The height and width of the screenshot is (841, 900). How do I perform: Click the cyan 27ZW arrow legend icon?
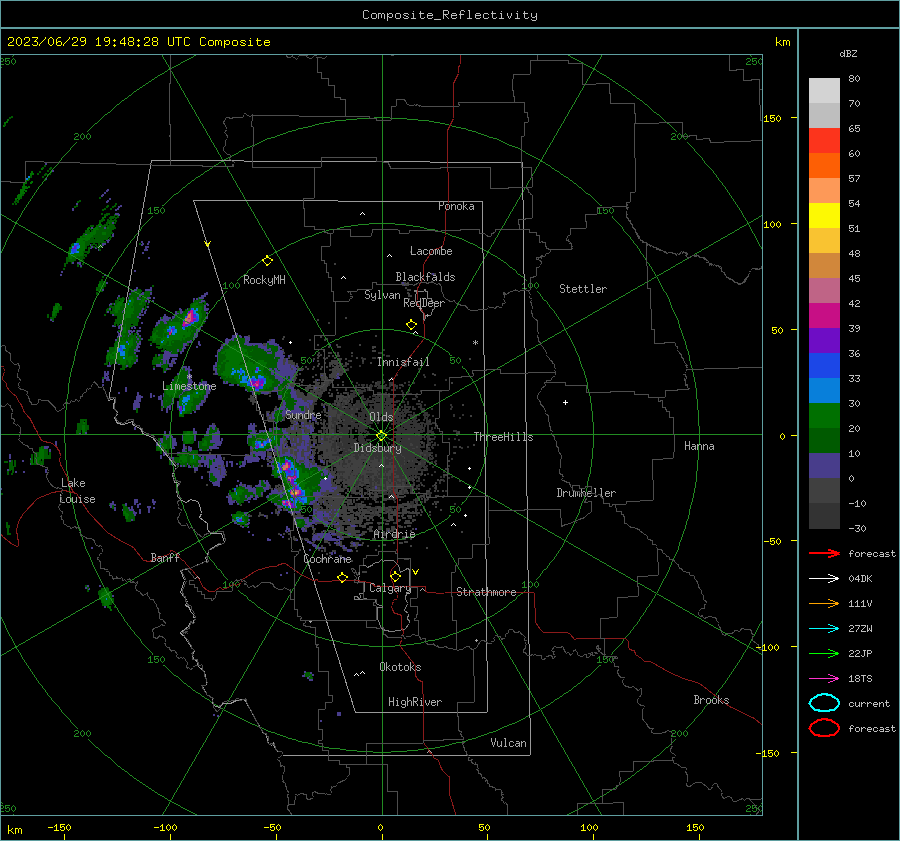point(824,629)
